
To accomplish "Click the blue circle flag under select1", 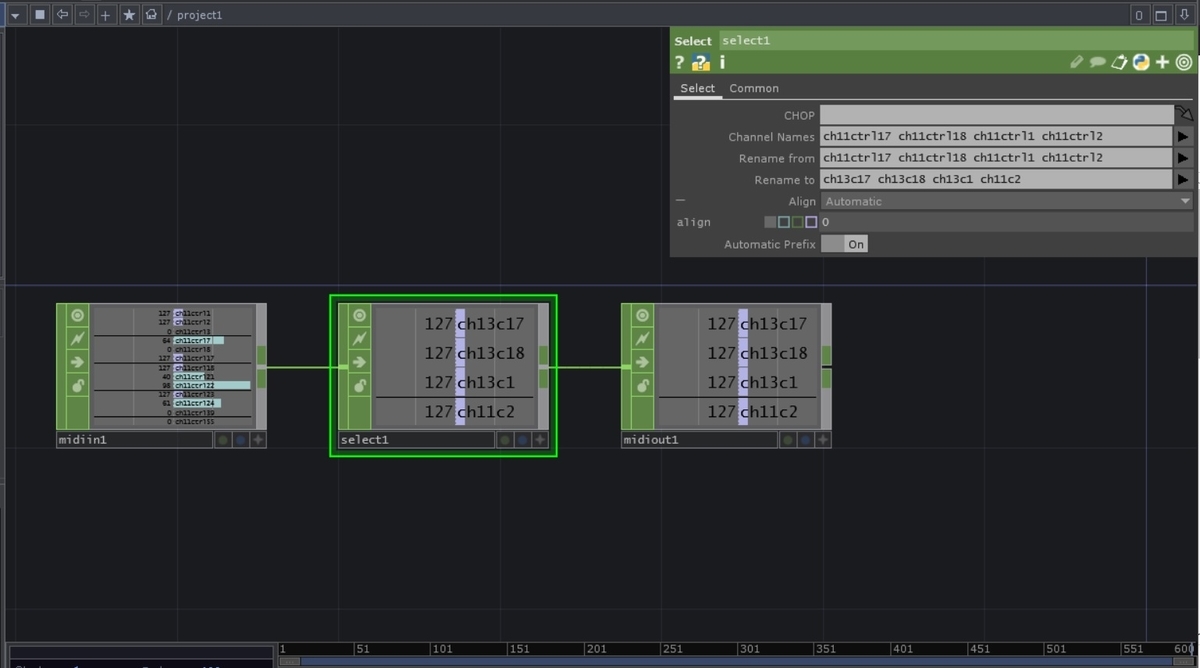I will pyautogui.click(x=522, y=440).
